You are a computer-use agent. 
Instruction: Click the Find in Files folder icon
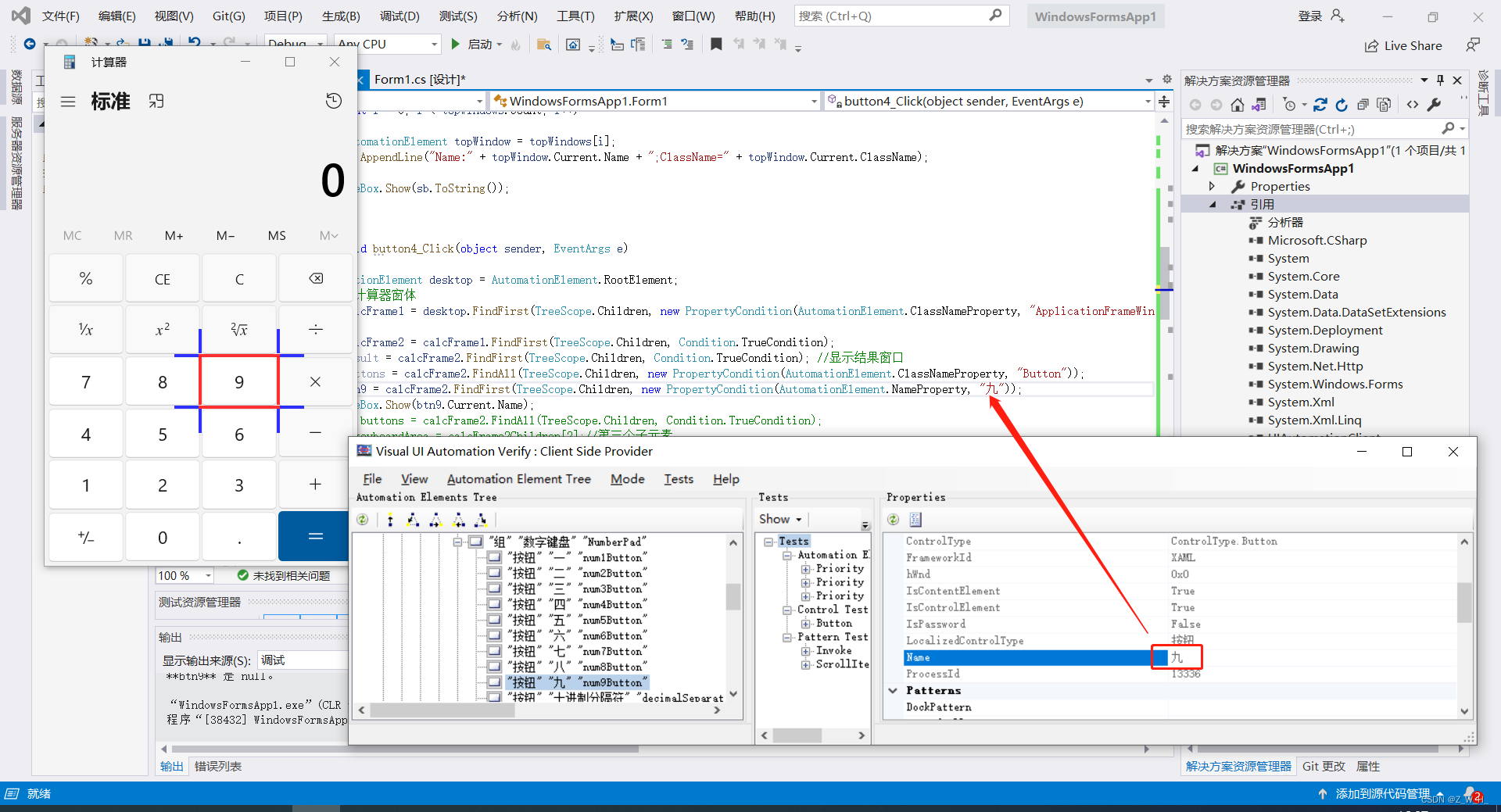click(544, 45)
